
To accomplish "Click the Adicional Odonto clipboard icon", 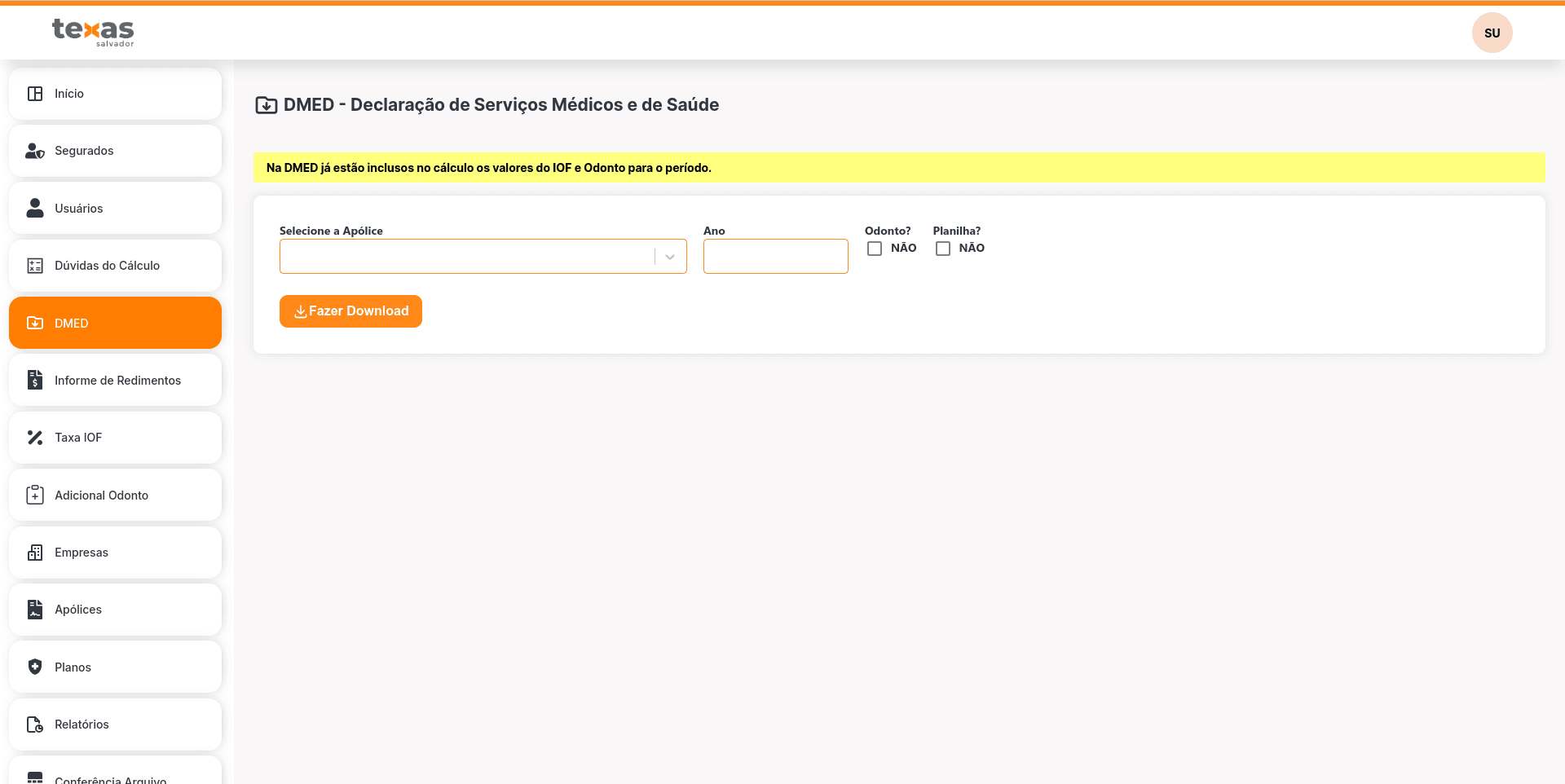I will click(35, 496).
